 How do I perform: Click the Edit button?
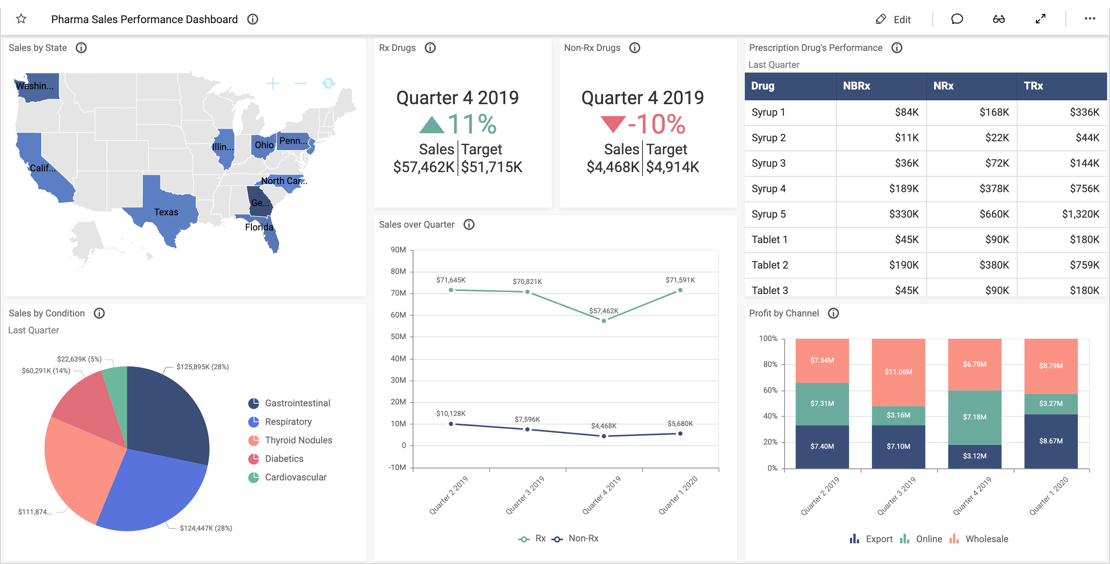tap(893, 19)
